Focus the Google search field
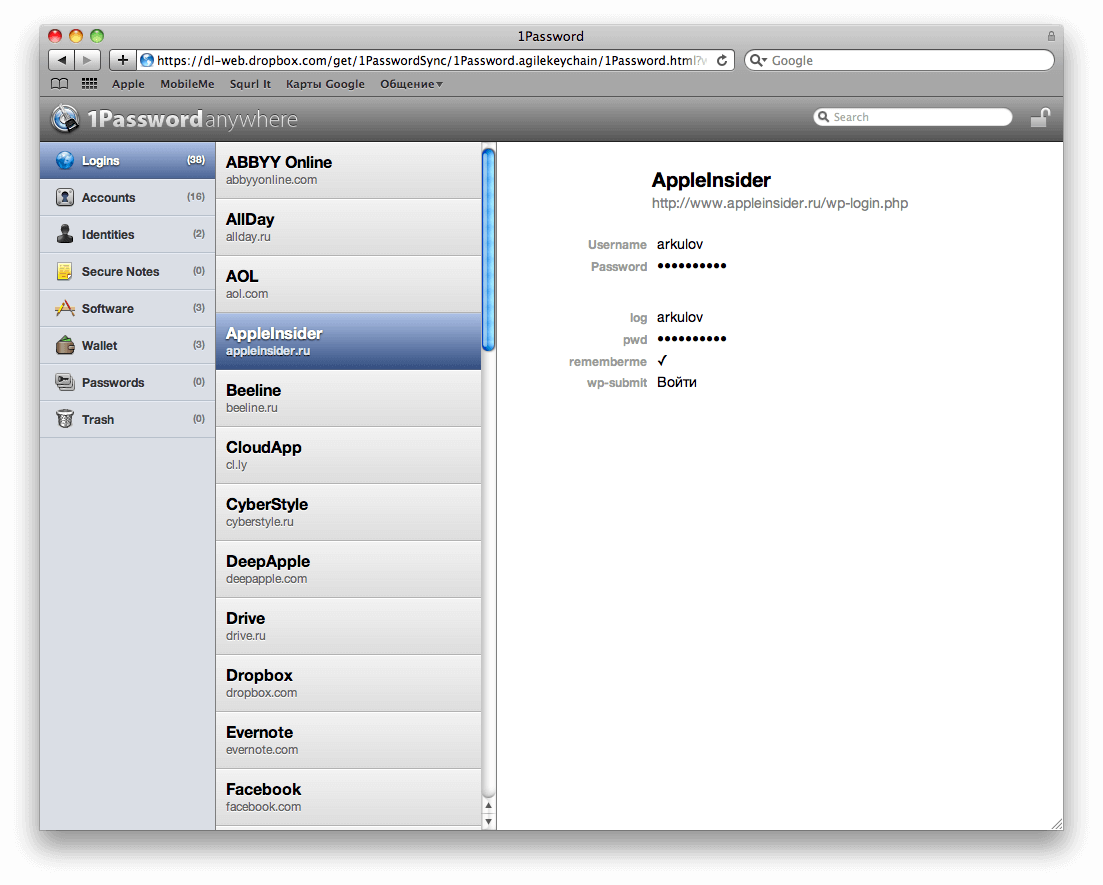 pos(899,61)
